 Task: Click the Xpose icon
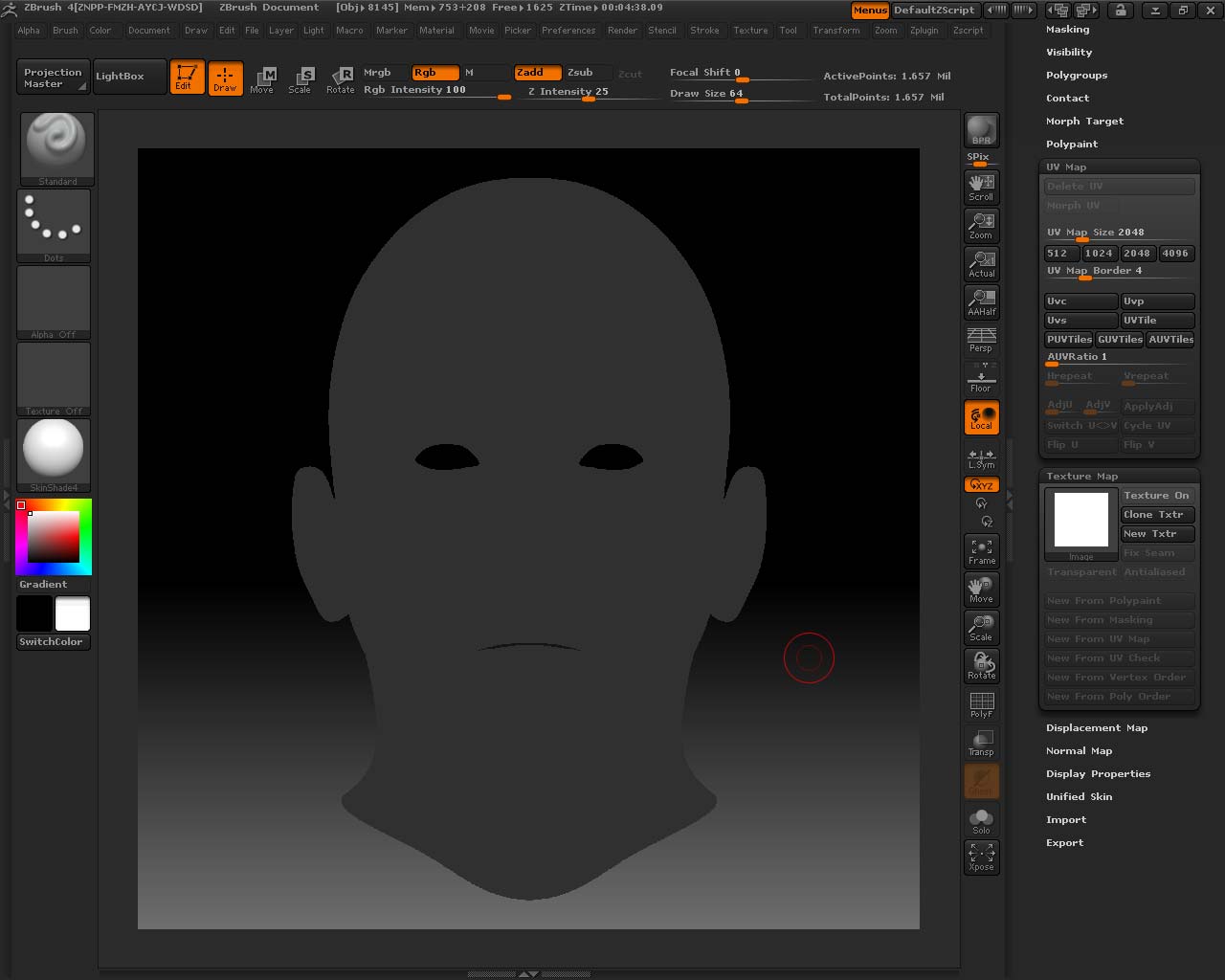point(981,857)
